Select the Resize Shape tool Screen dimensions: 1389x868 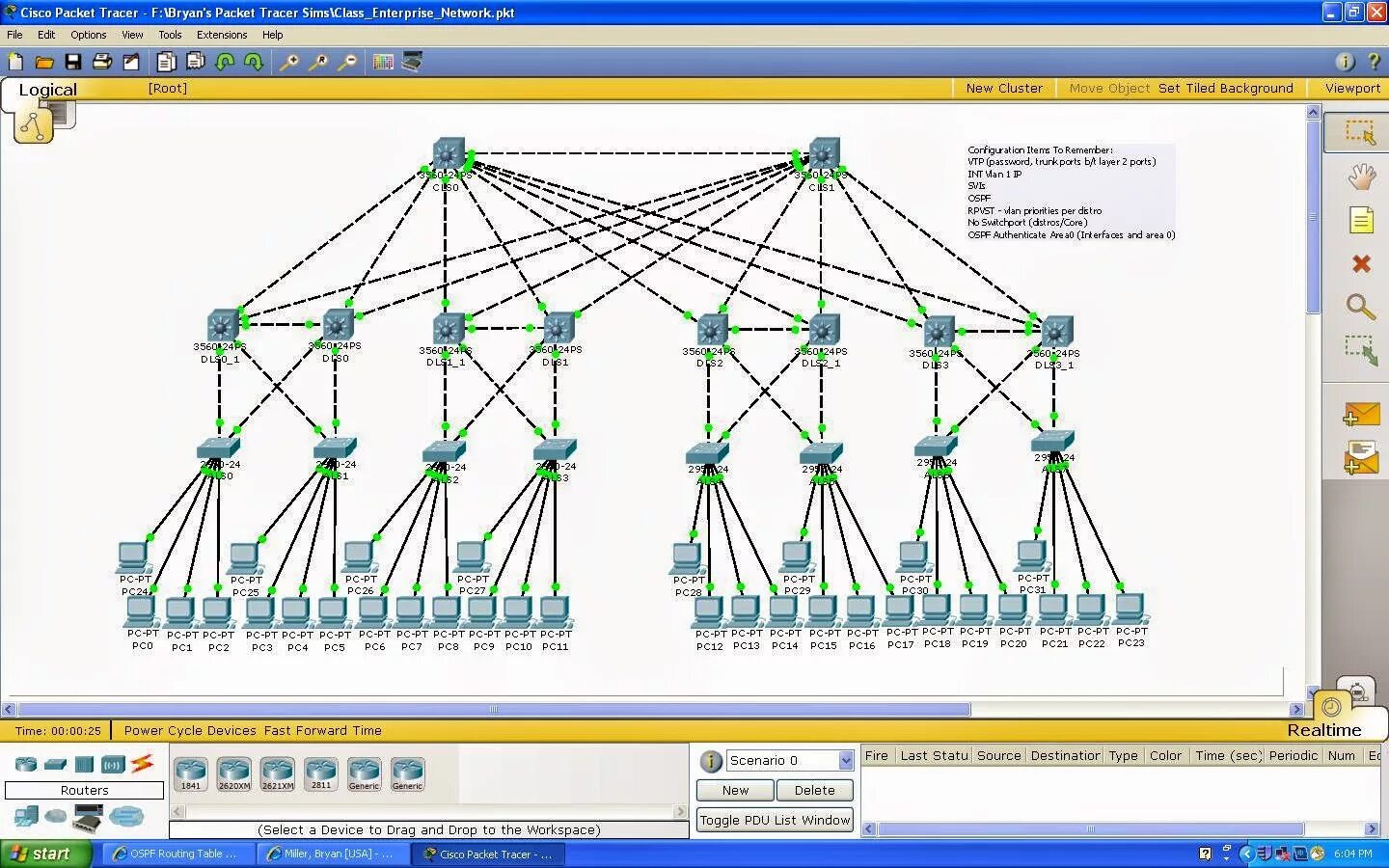[1361, 351]
